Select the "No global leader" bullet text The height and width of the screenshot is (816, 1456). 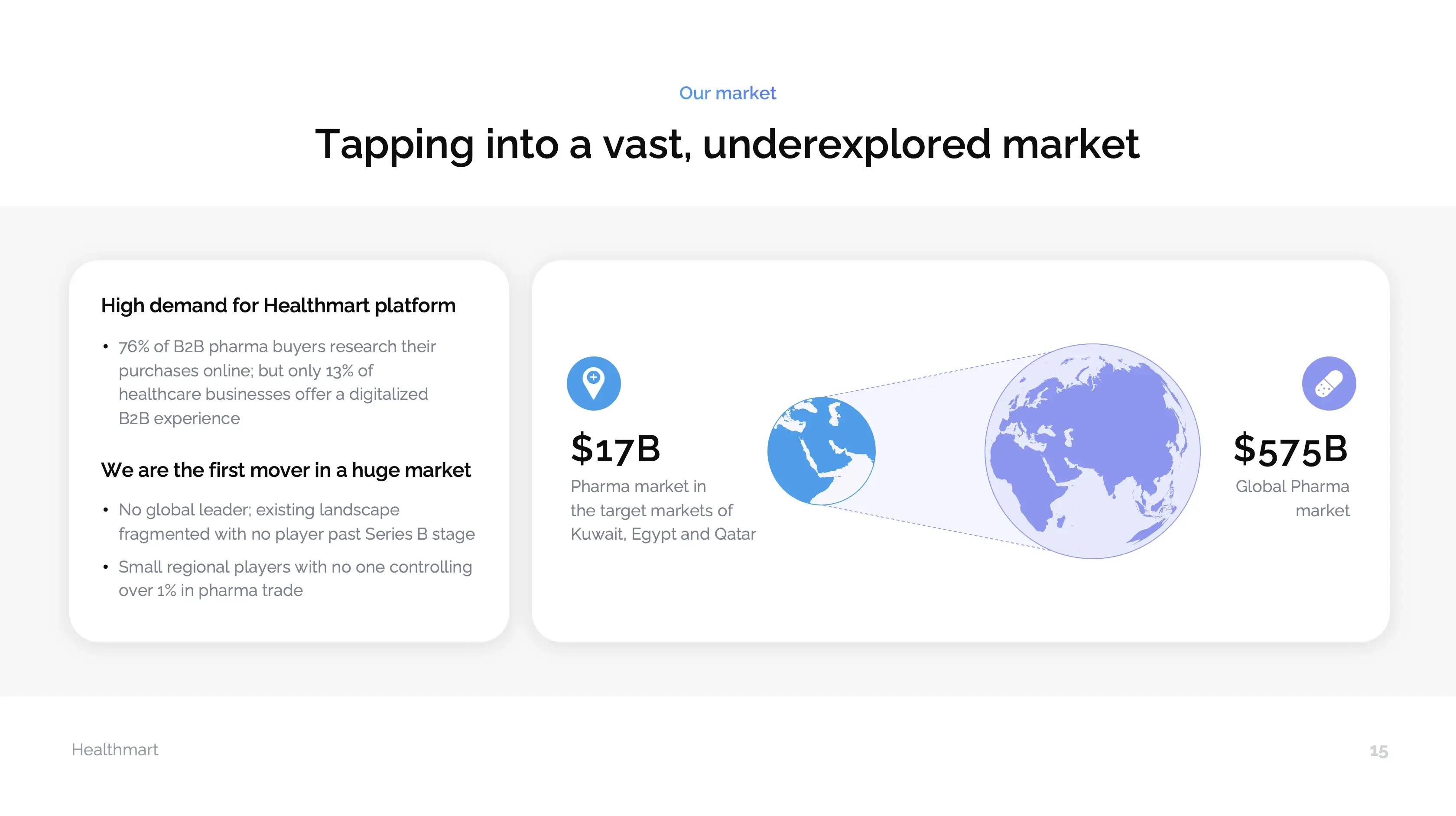296,521
